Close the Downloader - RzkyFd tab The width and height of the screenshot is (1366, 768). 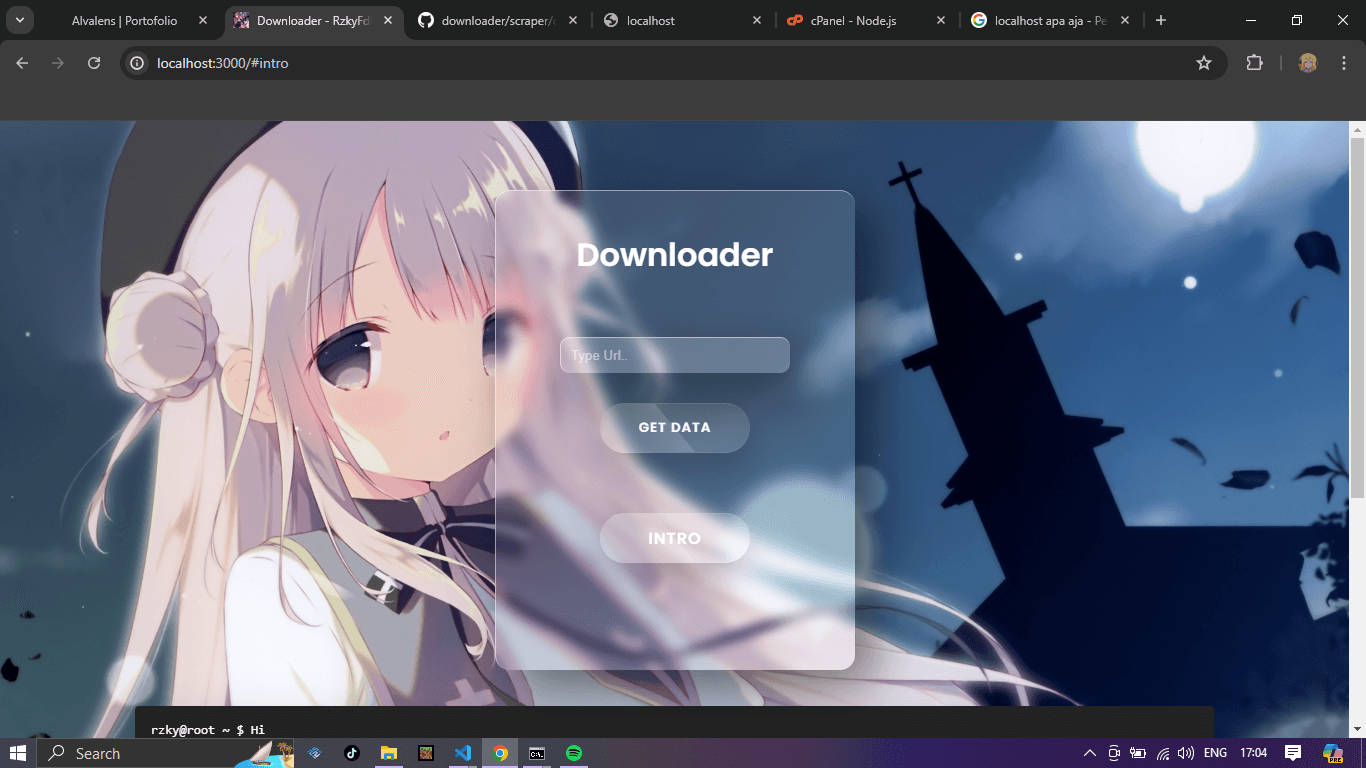pos(388,20)
